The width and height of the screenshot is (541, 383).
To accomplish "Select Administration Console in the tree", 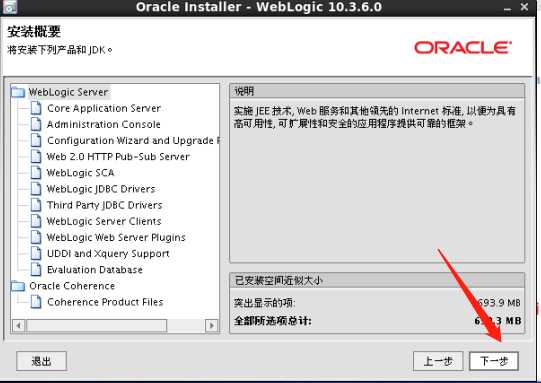I will click(x=104, y=125).
